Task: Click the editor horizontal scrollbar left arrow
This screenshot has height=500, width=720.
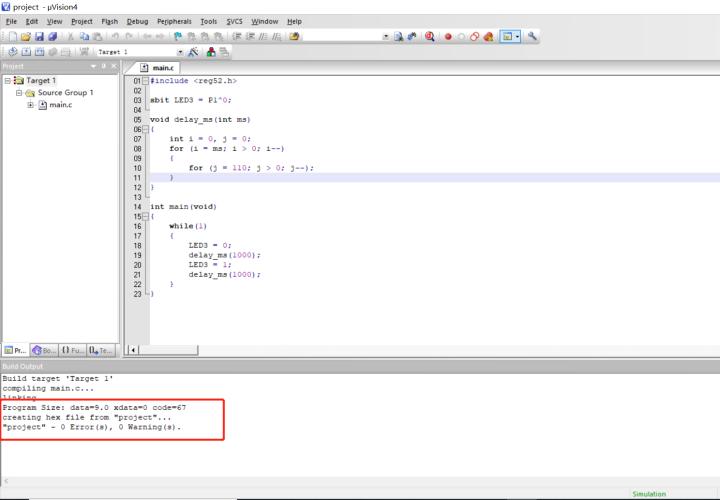Action: pos(135,349)
